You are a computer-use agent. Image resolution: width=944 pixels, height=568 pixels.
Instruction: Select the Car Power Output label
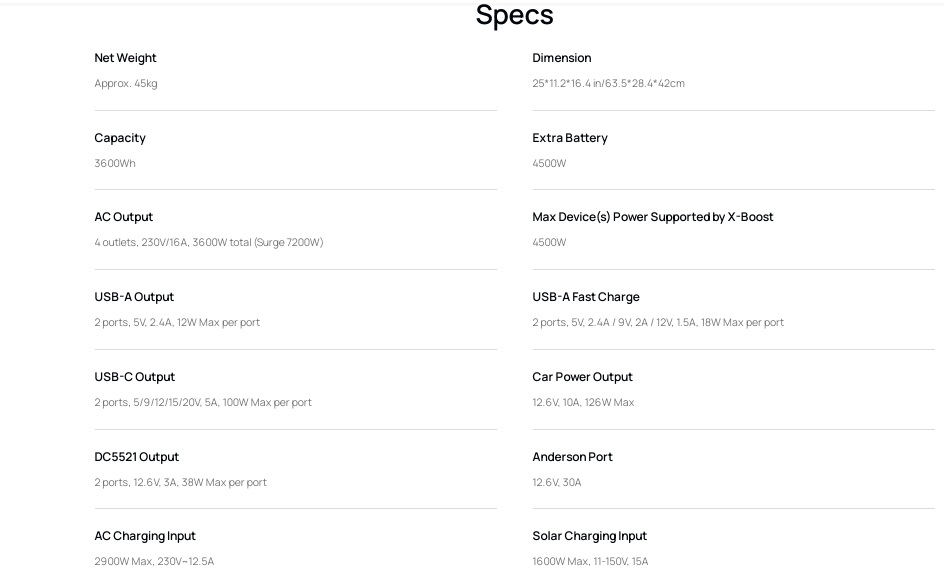pos(582,377)
